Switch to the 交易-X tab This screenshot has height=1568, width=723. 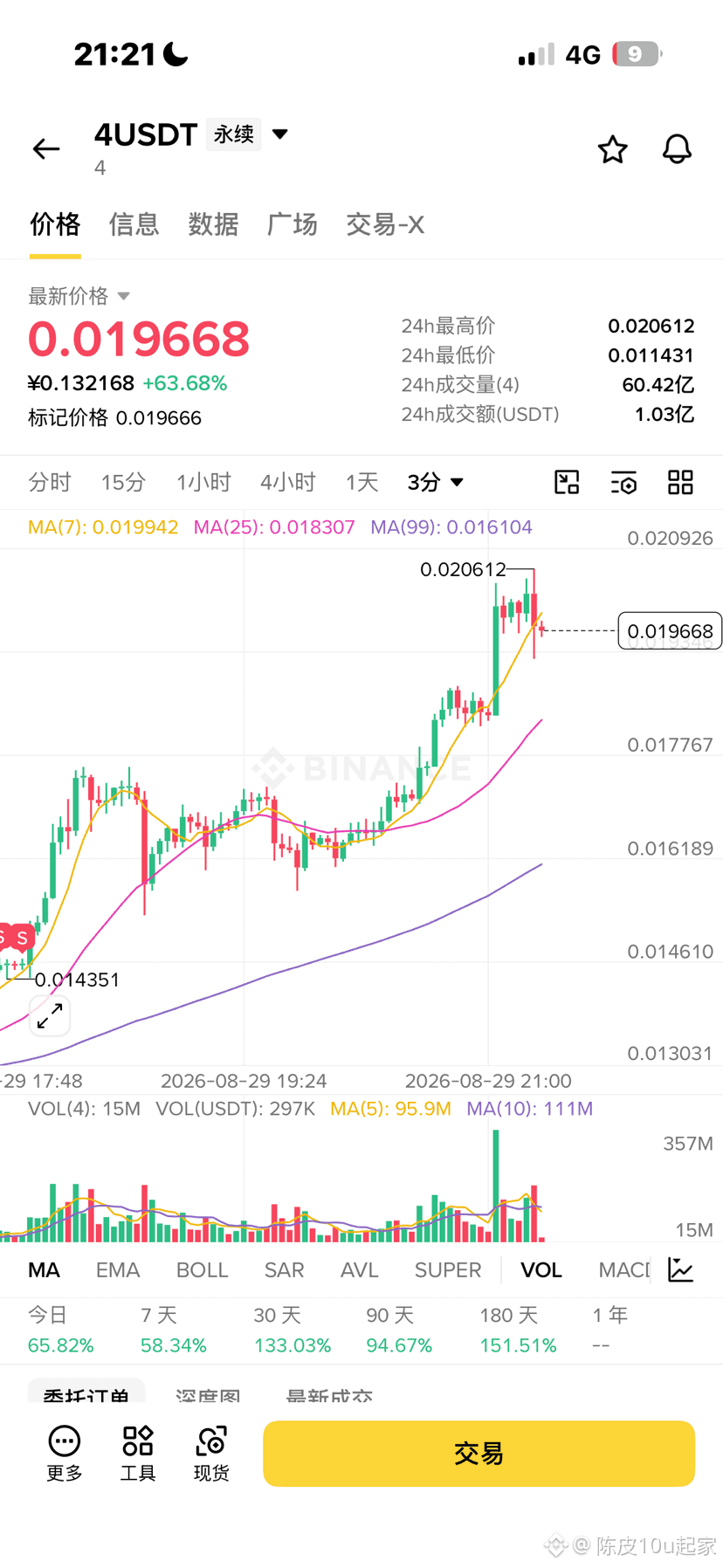(385, 224)
